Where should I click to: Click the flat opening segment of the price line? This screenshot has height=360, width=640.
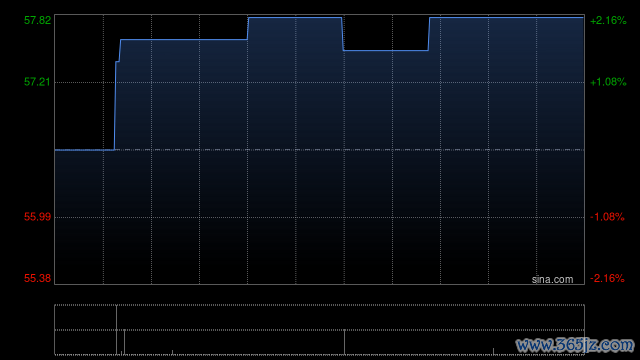[84, 150]
